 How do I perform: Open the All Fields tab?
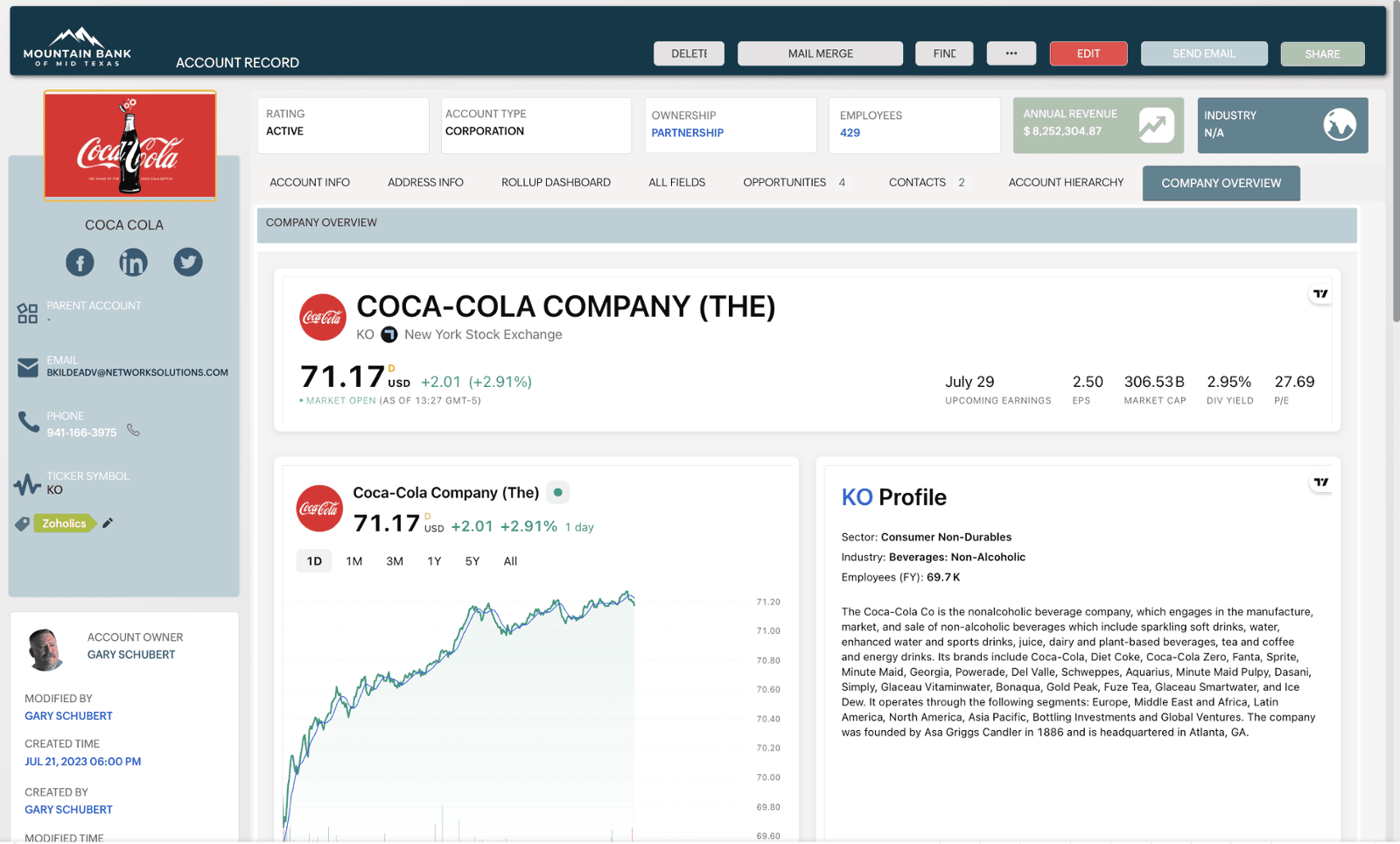coord(676,182)
